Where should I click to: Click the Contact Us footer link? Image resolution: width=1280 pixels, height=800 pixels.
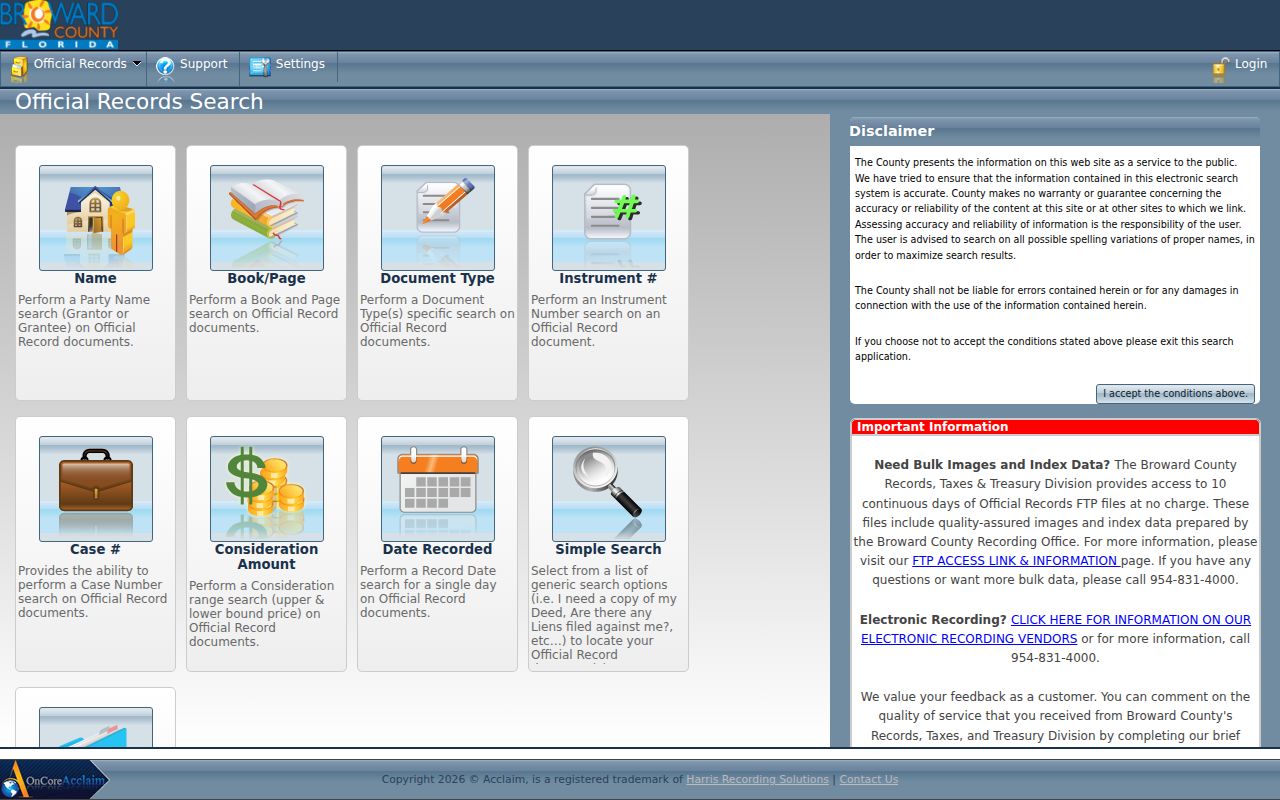click(869, 780)
